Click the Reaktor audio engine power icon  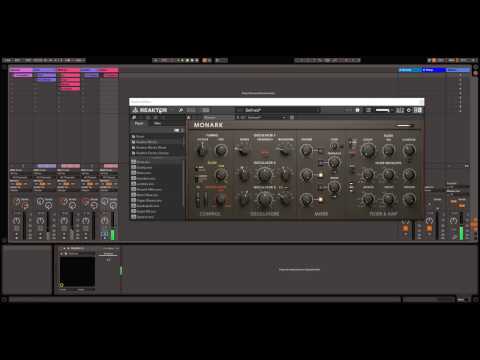pyautogui.click(x=409, y=110)
